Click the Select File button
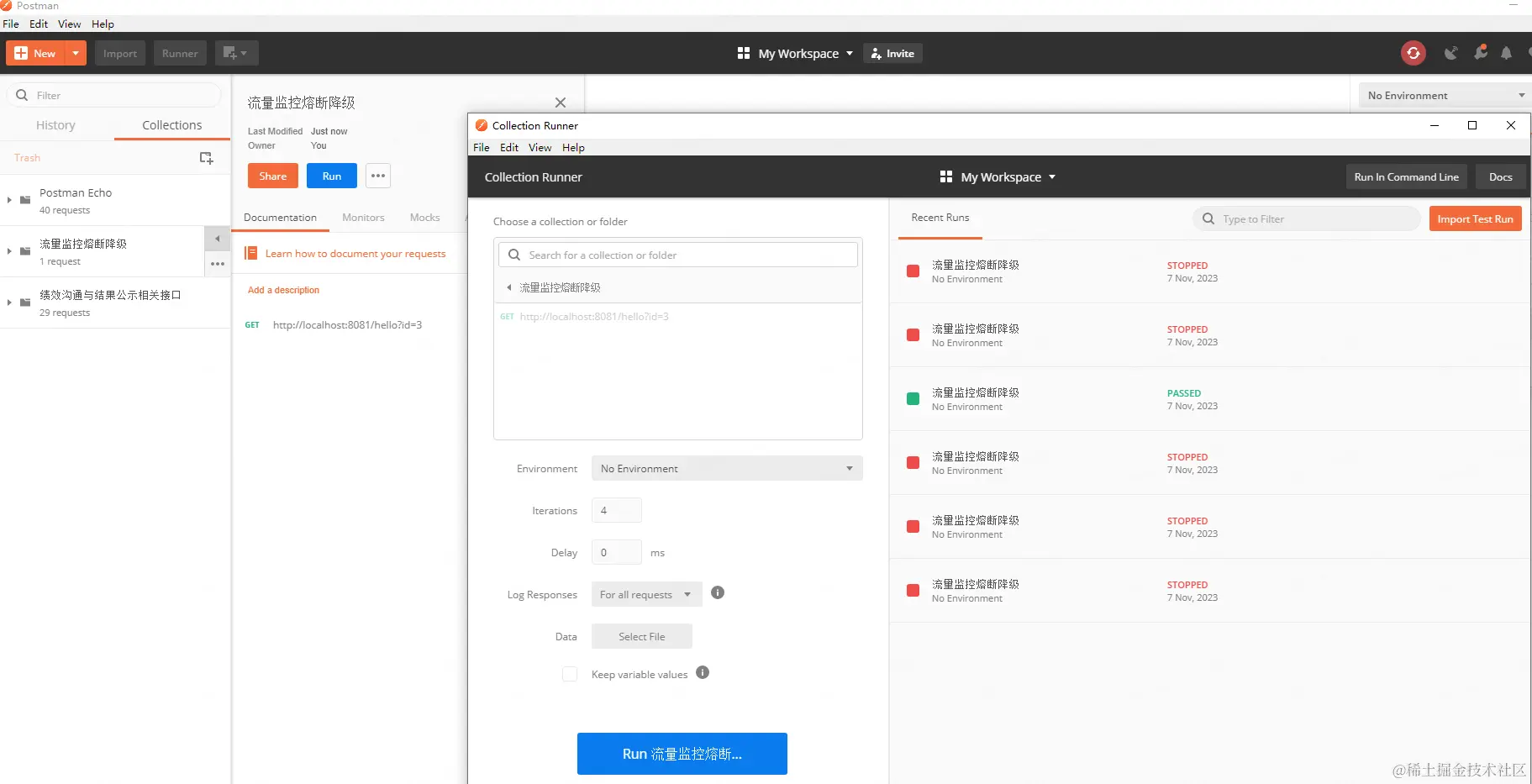 point(642,636)
